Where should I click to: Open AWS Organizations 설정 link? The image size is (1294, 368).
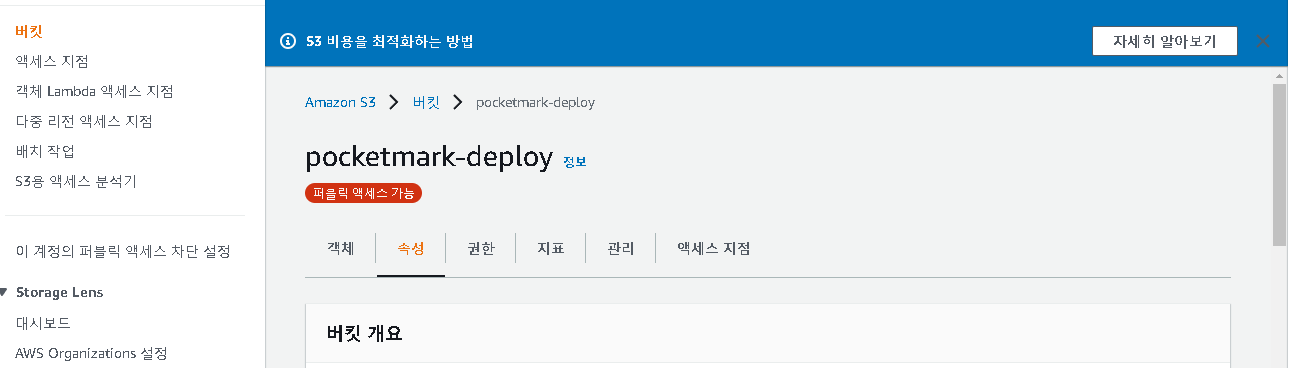[91, 353]
